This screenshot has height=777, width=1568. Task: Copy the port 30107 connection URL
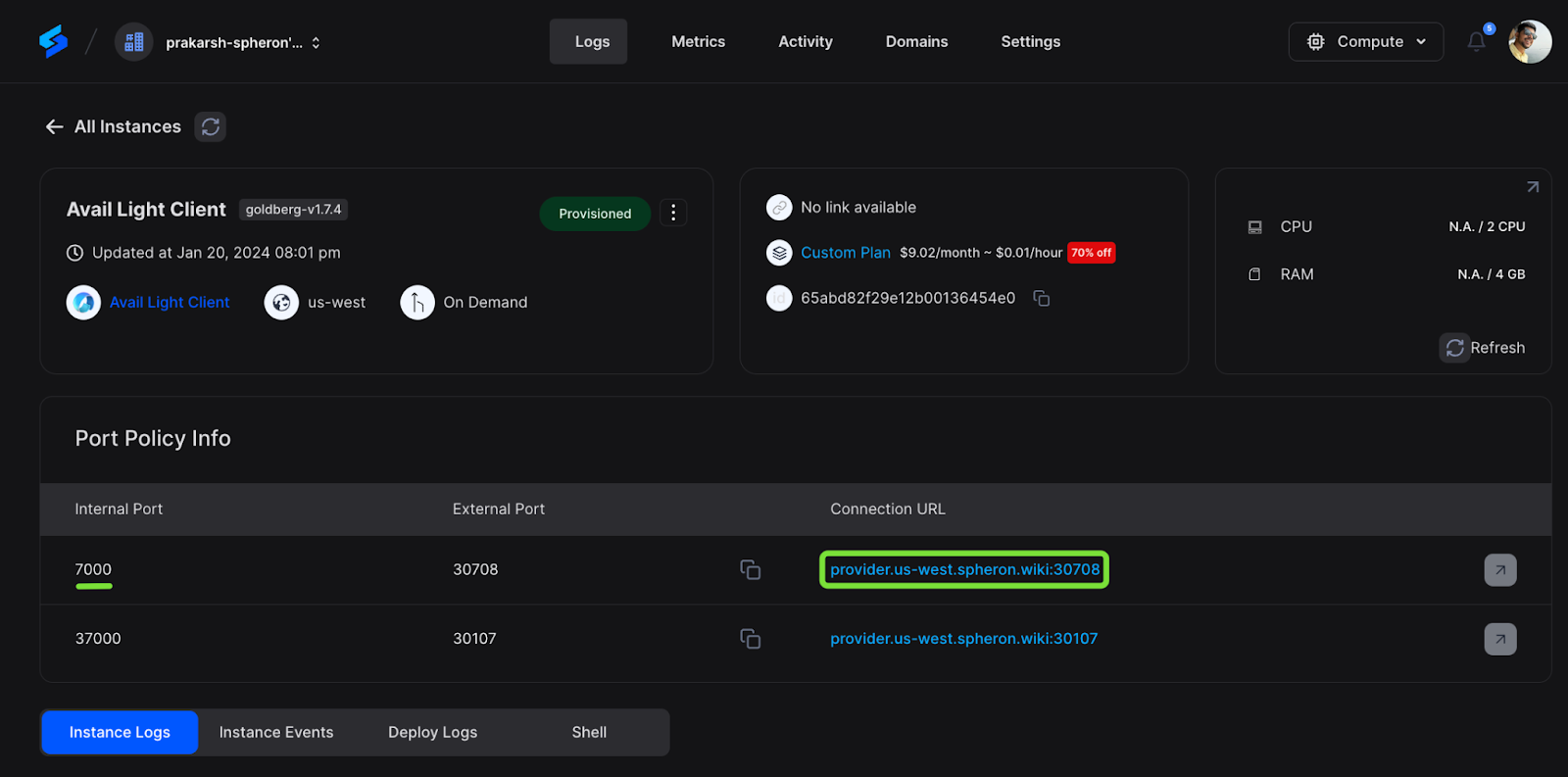pyautogui.click(x=751, y=639)
